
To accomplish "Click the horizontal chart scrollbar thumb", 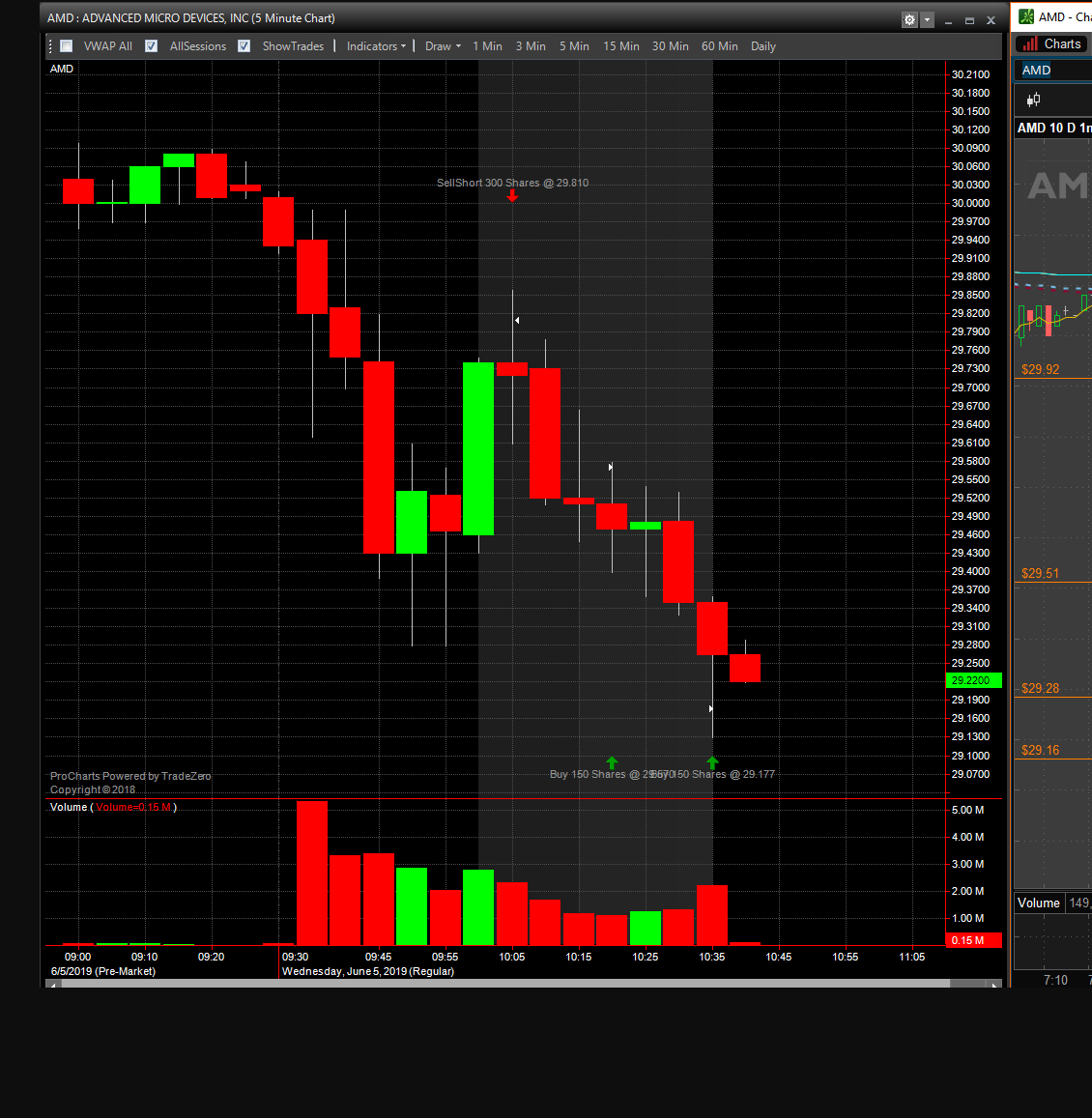I will (505, 984).
